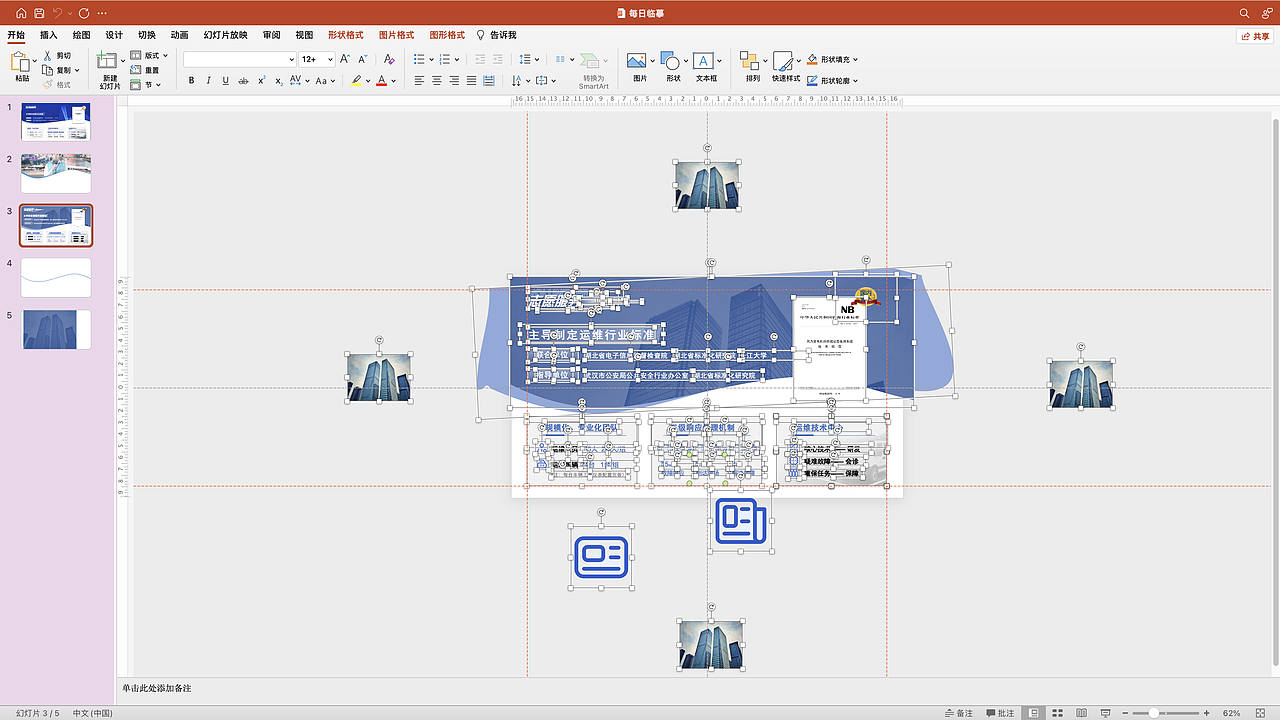Switch to the 动画 (Animations) tab
This screenshot has width=1280, height=720.
click(x=179, y=35)
